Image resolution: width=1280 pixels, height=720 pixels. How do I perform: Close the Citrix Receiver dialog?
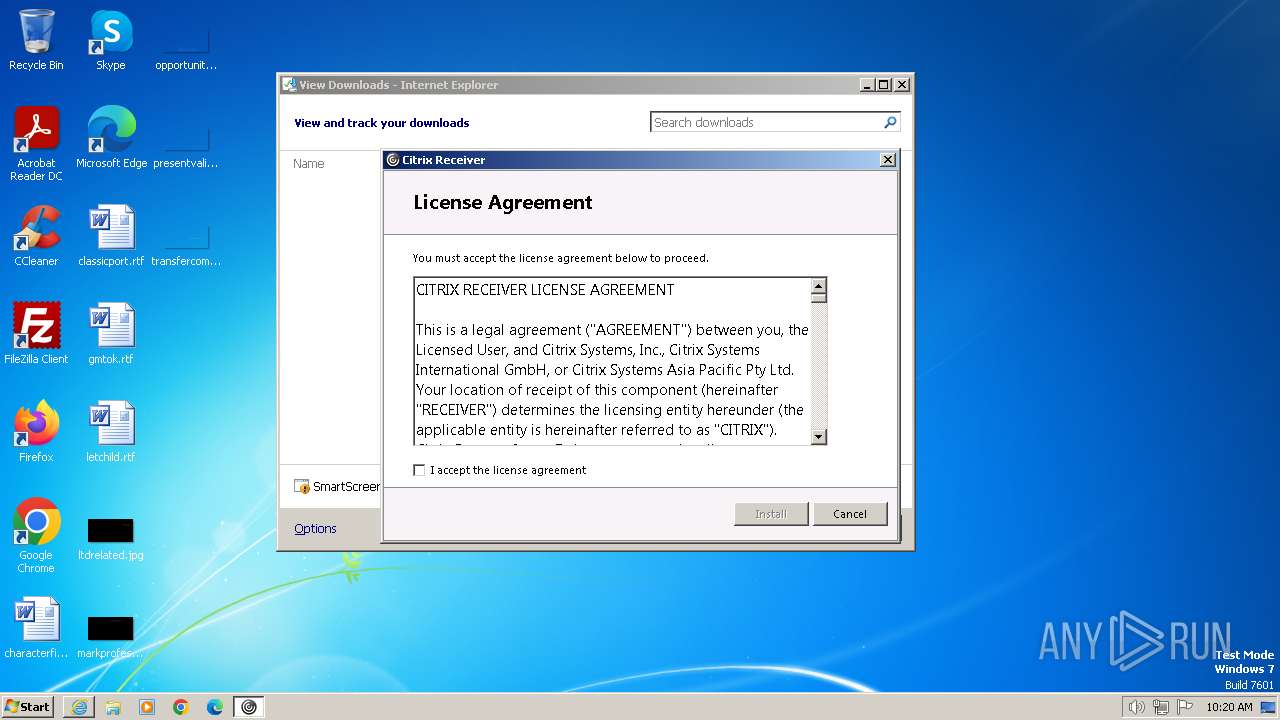tap(887, 160)
